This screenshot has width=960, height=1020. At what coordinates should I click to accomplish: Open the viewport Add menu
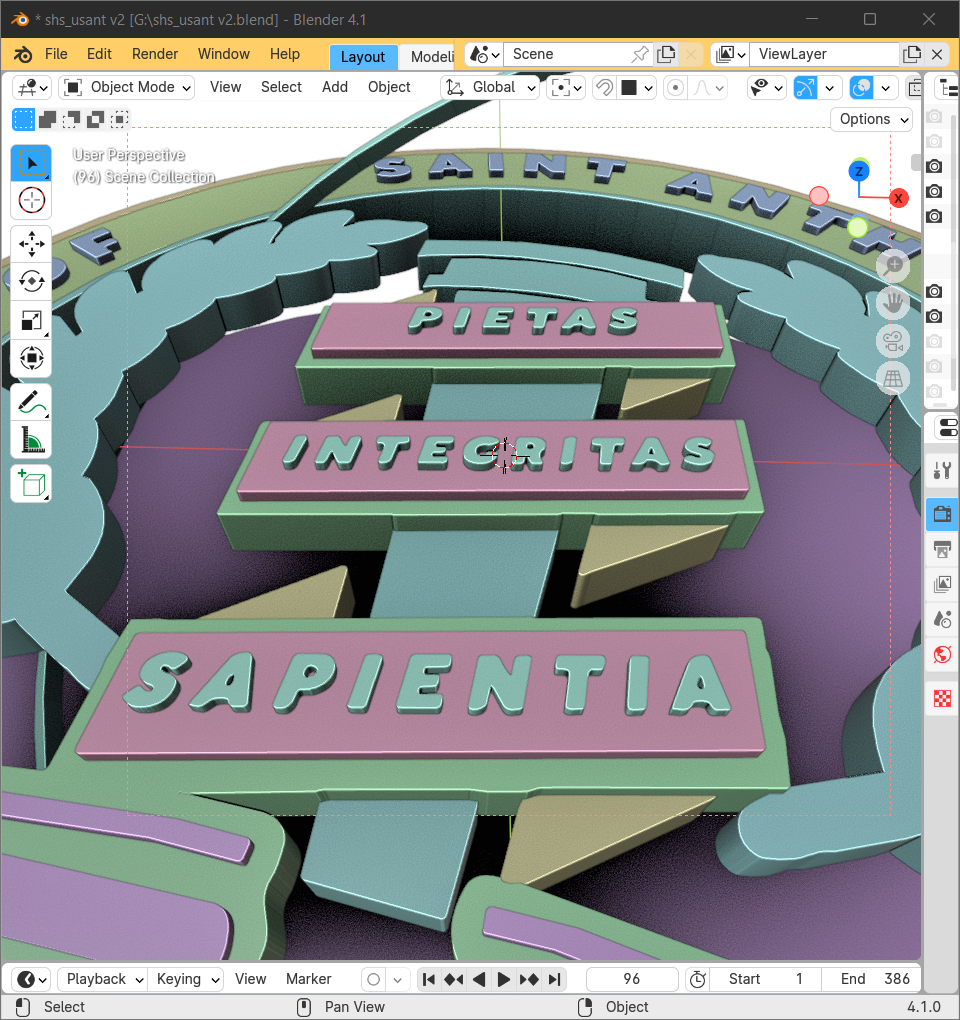point(335,88)
